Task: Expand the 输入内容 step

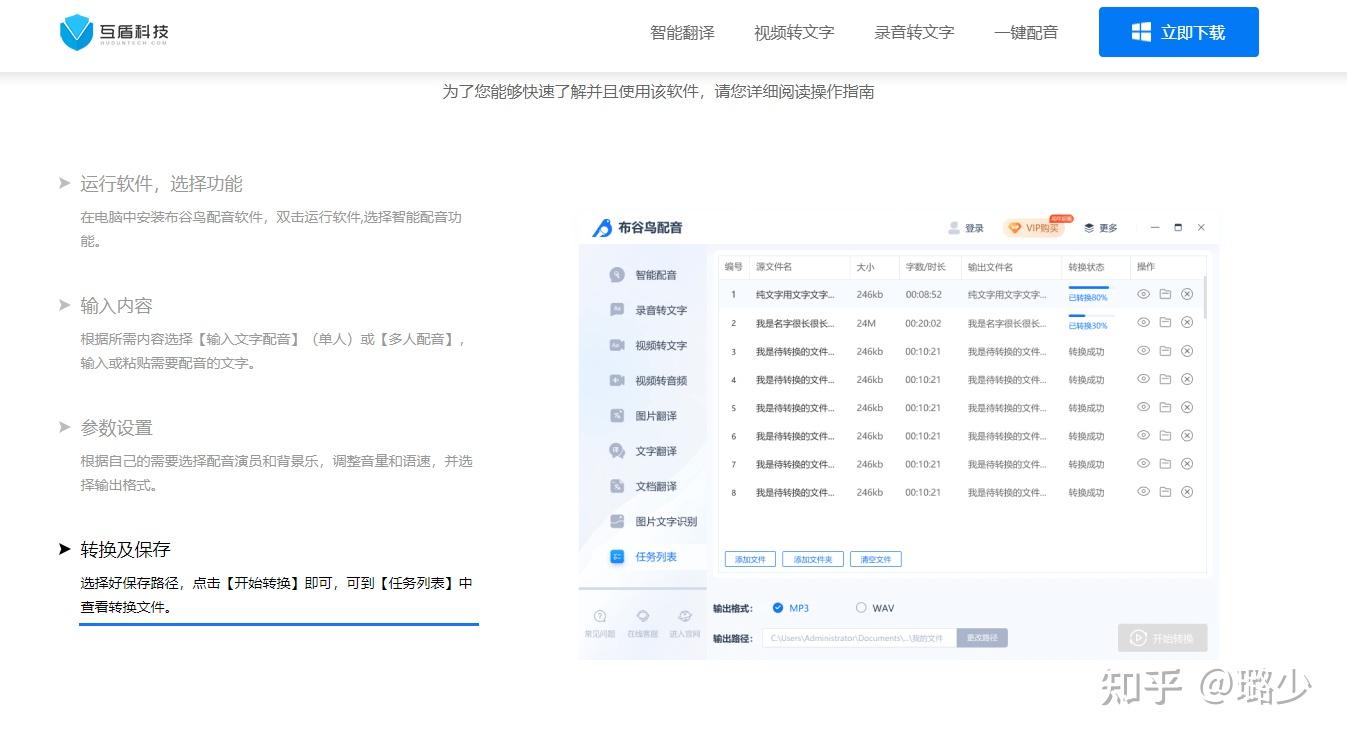Action: click(116, 306)
